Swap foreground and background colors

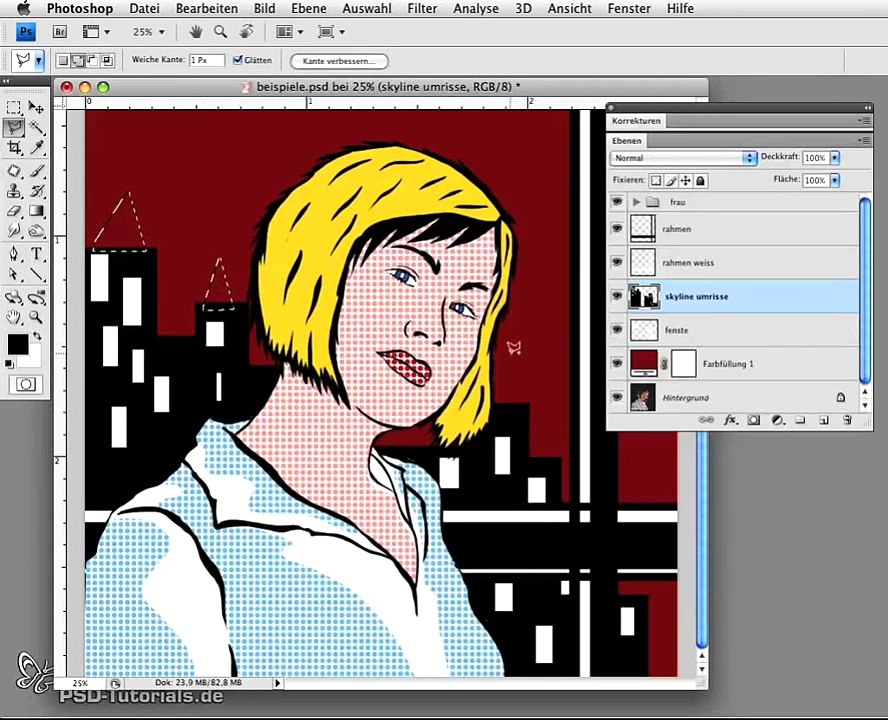pos(37,336)
